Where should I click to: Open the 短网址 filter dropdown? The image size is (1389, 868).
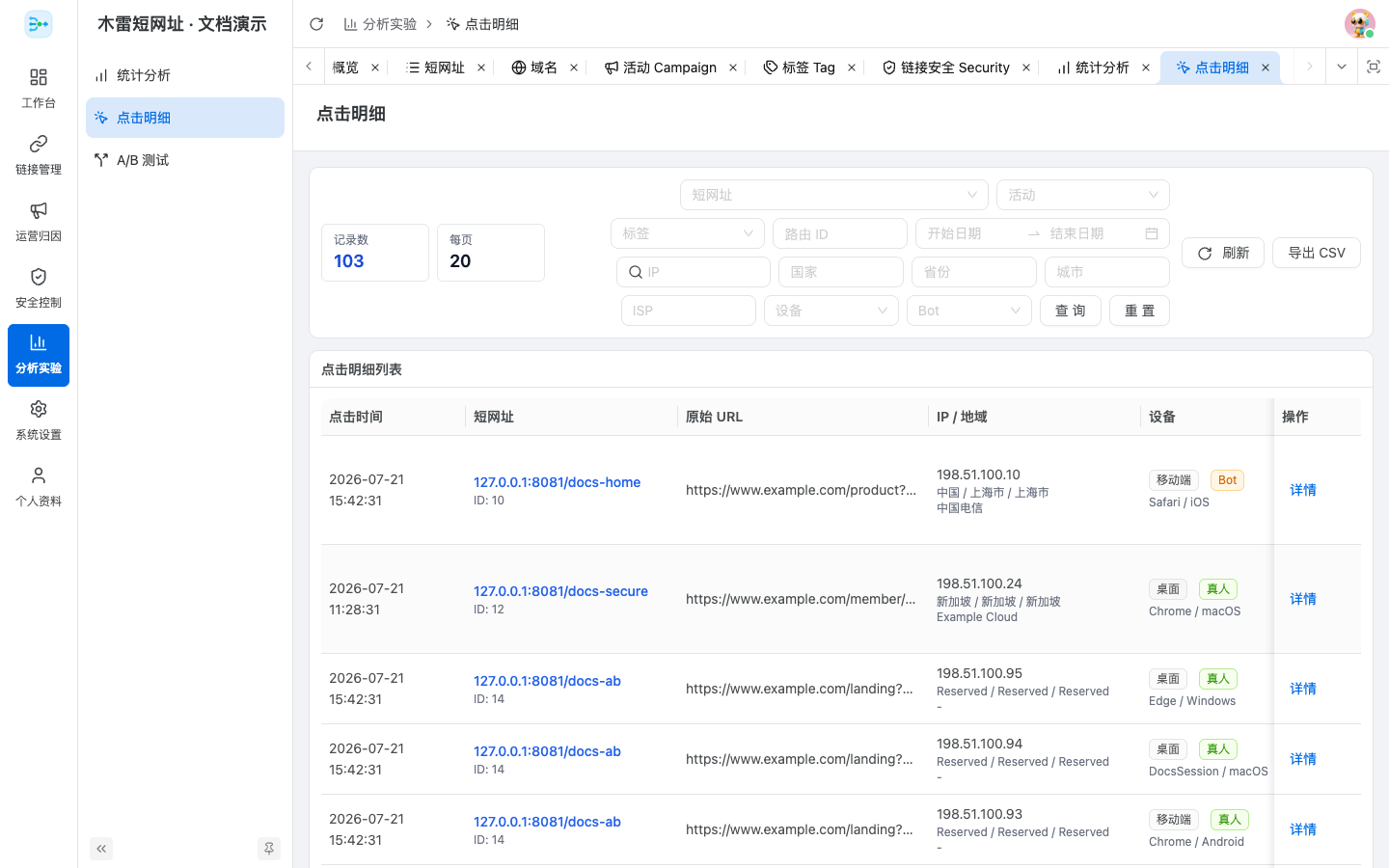(834, 195)
